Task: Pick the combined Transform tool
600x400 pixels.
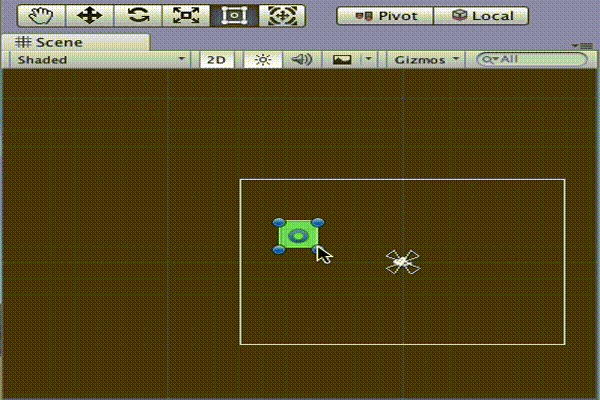Action: click(x=283, y=15)
